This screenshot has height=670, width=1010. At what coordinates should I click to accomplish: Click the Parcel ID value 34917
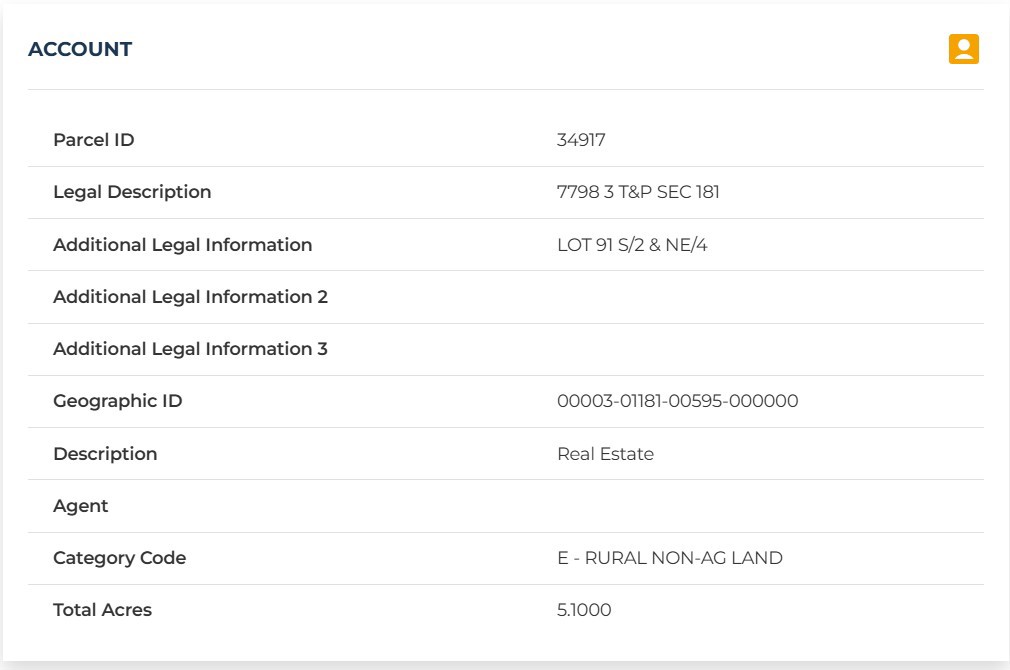coord(581,140)
